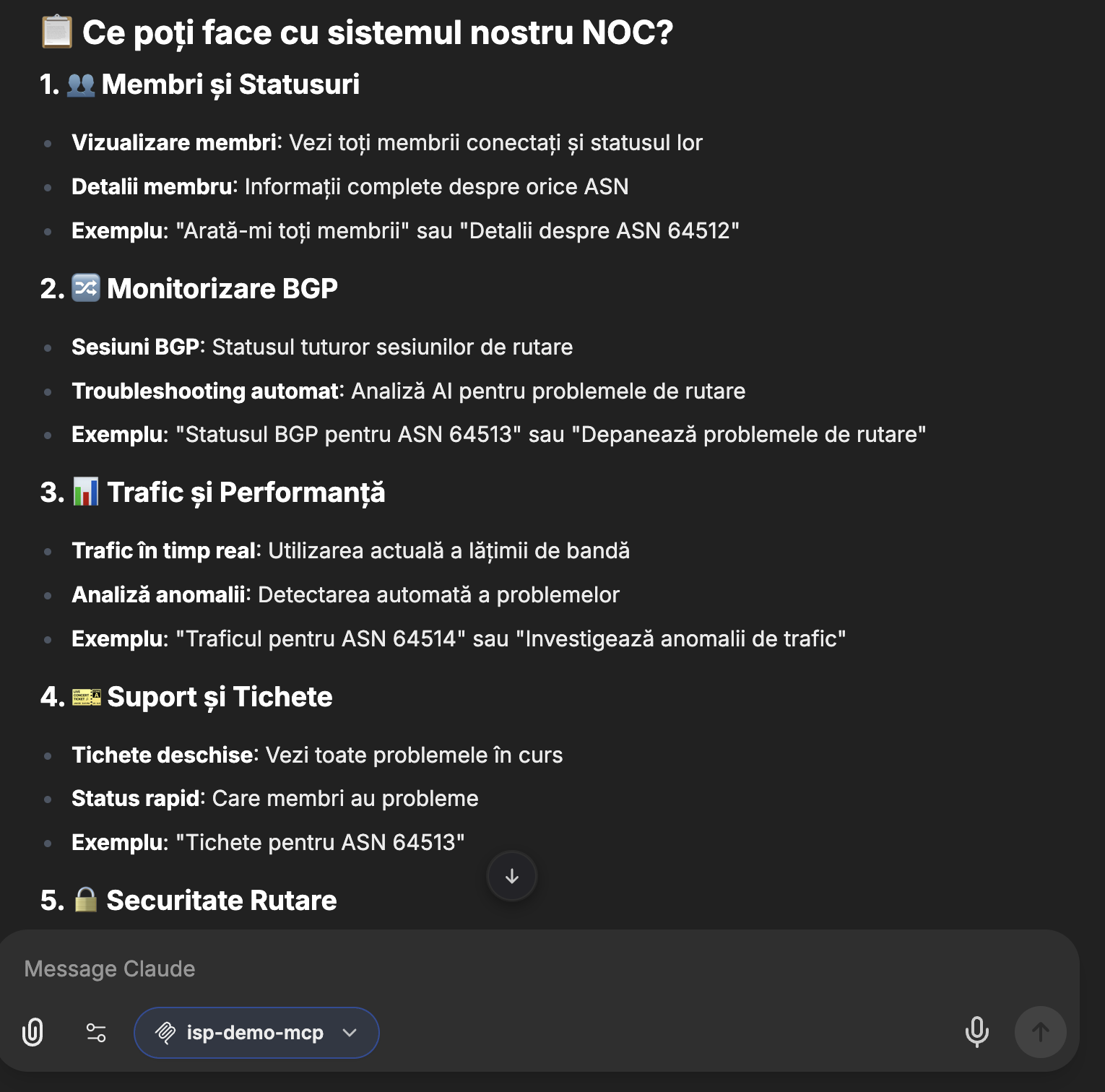Click the Membri și Statusuri section icon
Image resolution: width=1105 pixels, height=1092 pixels.
(83, 84)
